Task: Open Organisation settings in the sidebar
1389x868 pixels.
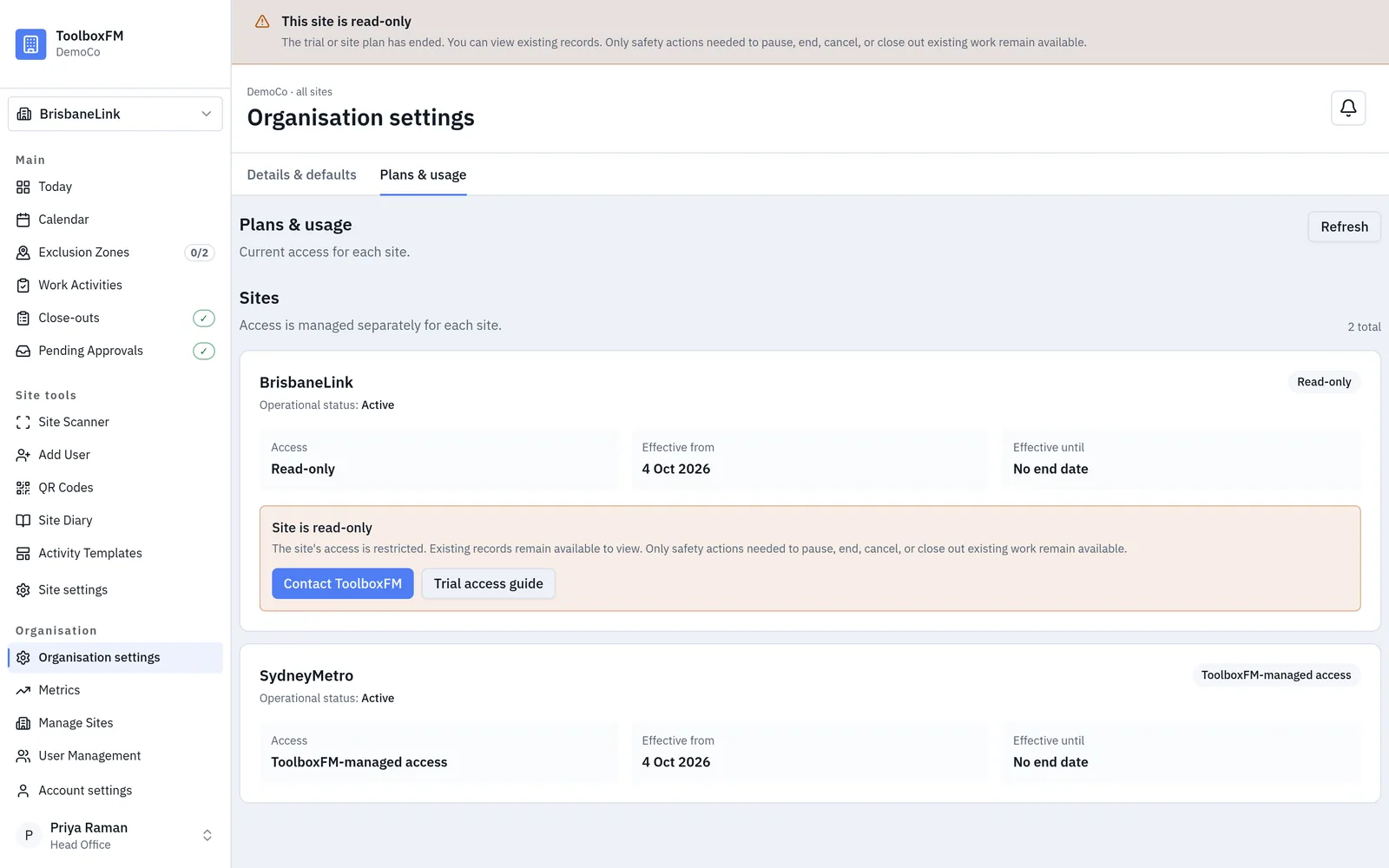Action: [x=115, y=657]
